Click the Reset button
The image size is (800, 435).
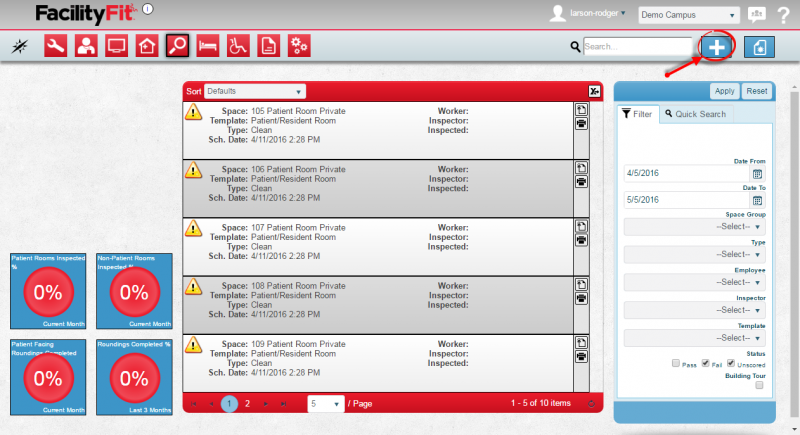757,91
